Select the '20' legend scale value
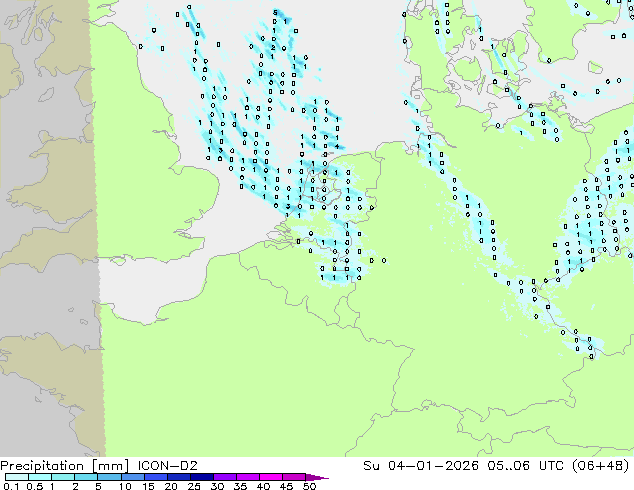 click(171, 486)
